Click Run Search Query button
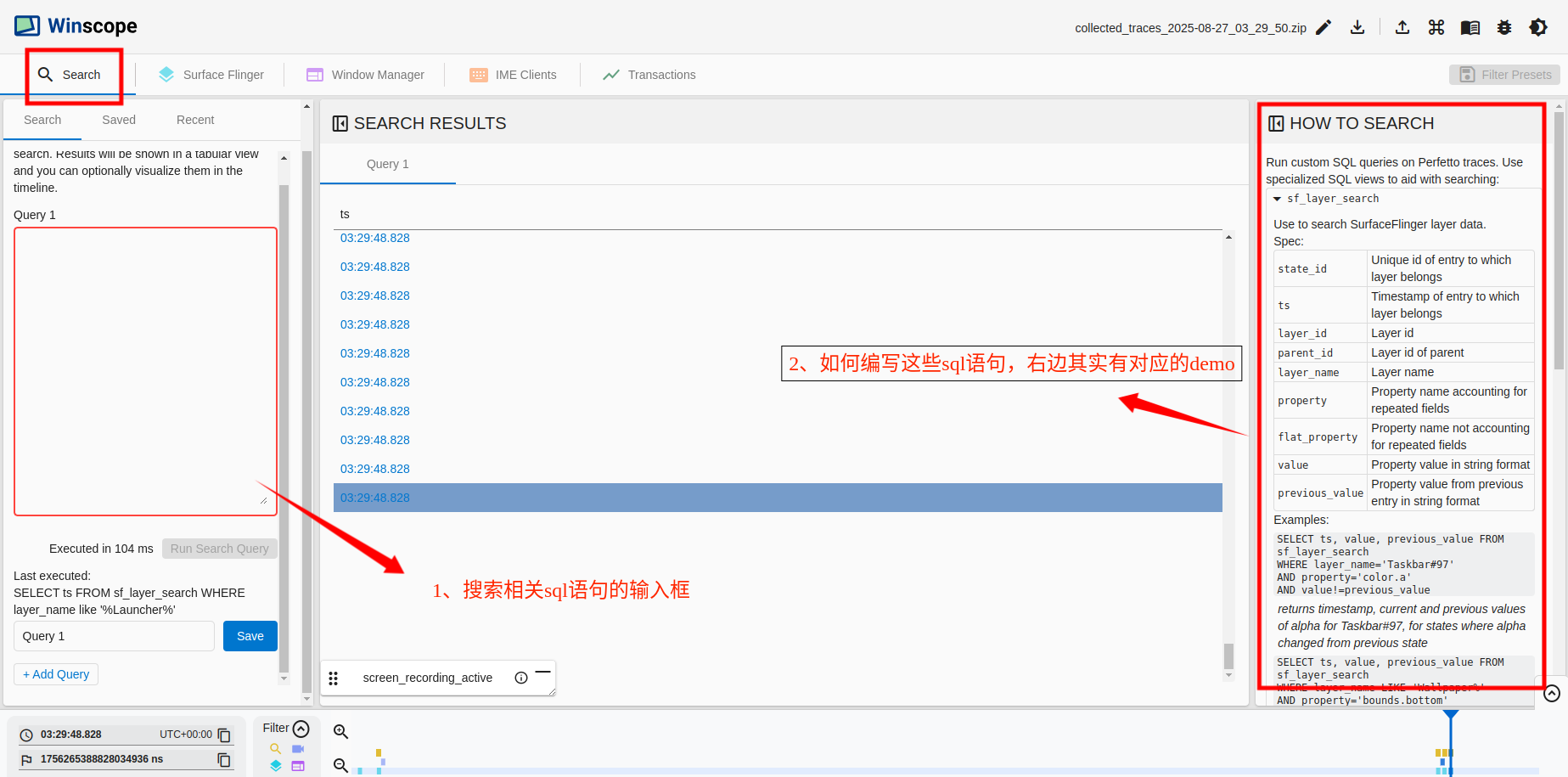1568x777 pixels. click(x=220, y=549)
